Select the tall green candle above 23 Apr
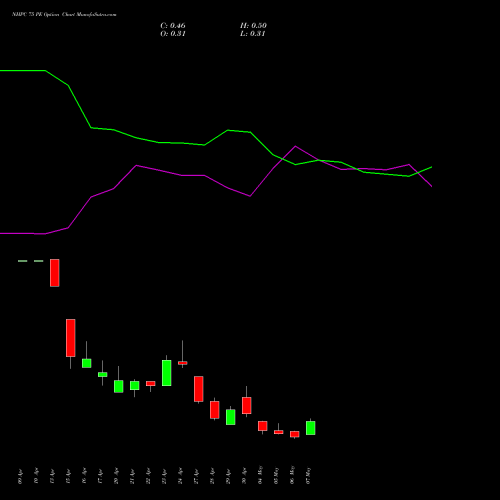500x500 pixels. (x=167, y=373)
